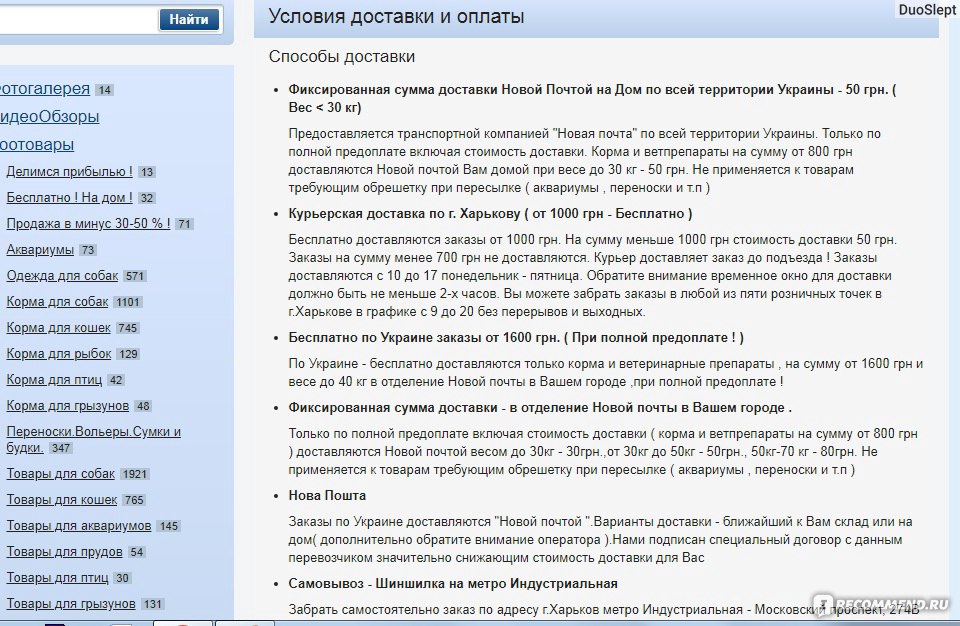This screenshot has width=960, height=626.
Task: Click the count badge 1921 beside Товары для собак
Action: [x=135, y=474]
